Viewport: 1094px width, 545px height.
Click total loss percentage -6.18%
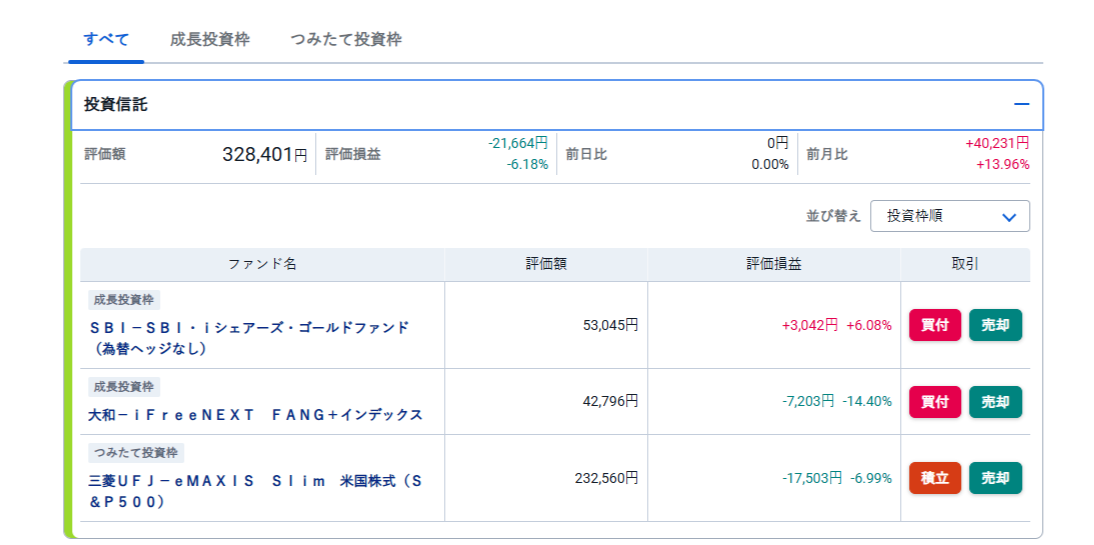[x=527, y=165]
